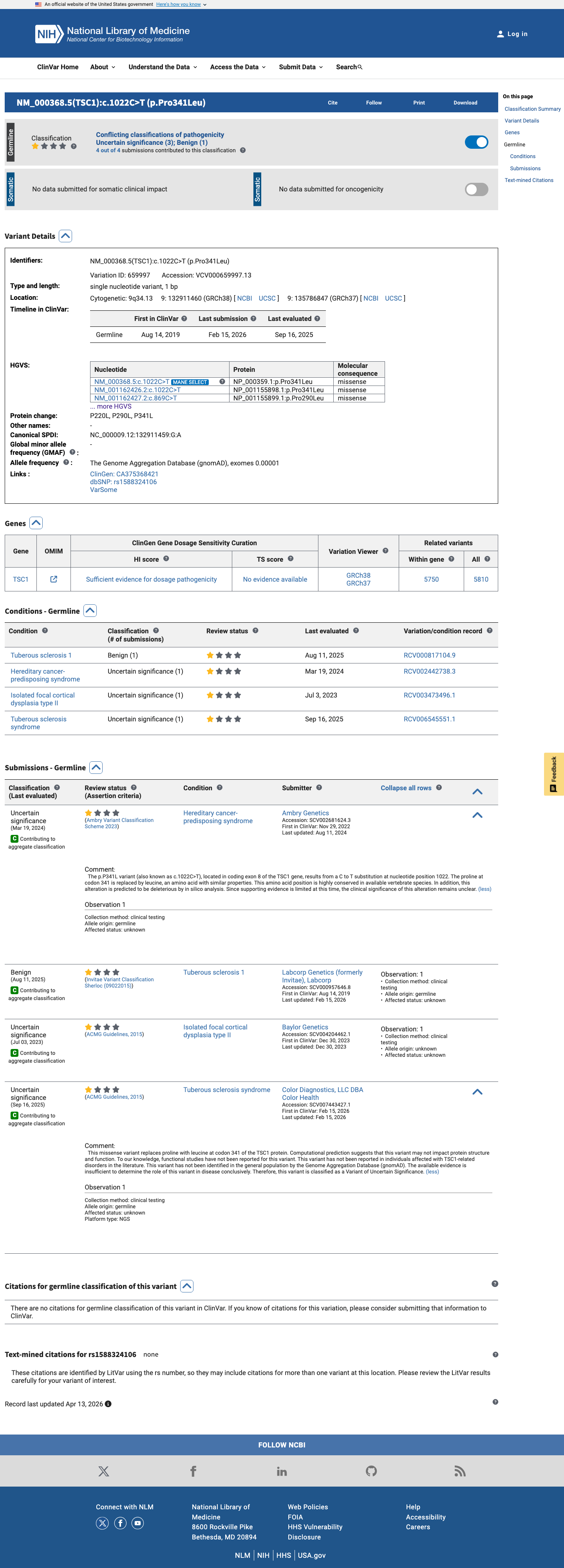Click help icon beside Global minor allele frequency
Image resolution: width=564 pixels, height=1568 pixels.
tap(72, 452)
